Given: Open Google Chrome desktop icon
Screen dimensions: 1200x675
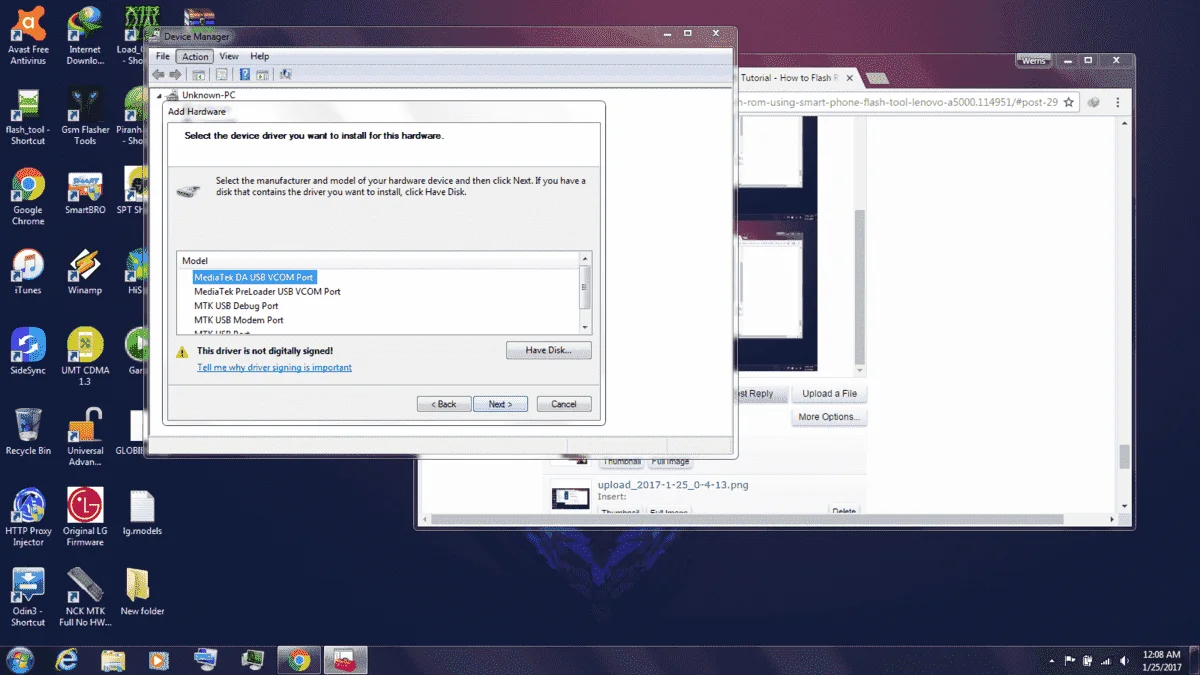Looking at the screenshot, I should pos(28,197).
